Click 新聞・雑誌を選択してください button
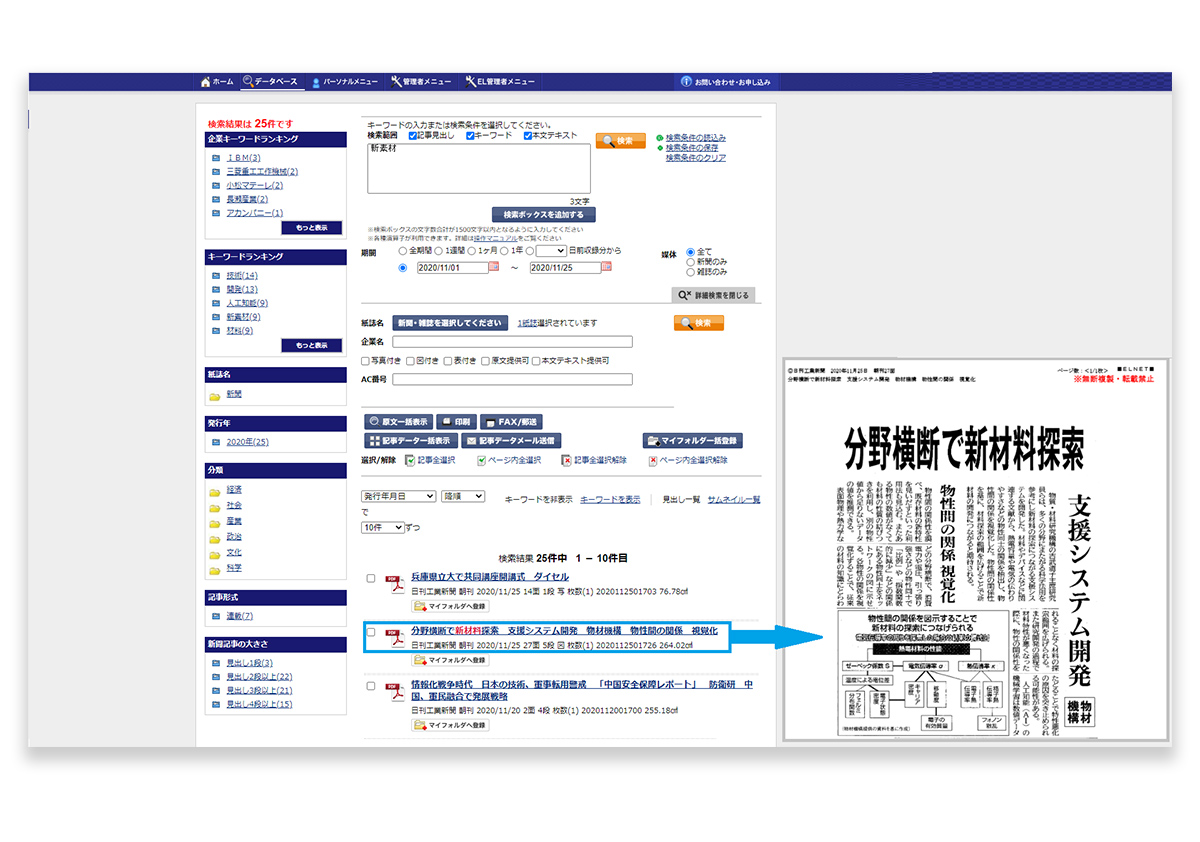Viewport: 1200px width, 842px height. (449, 323)
